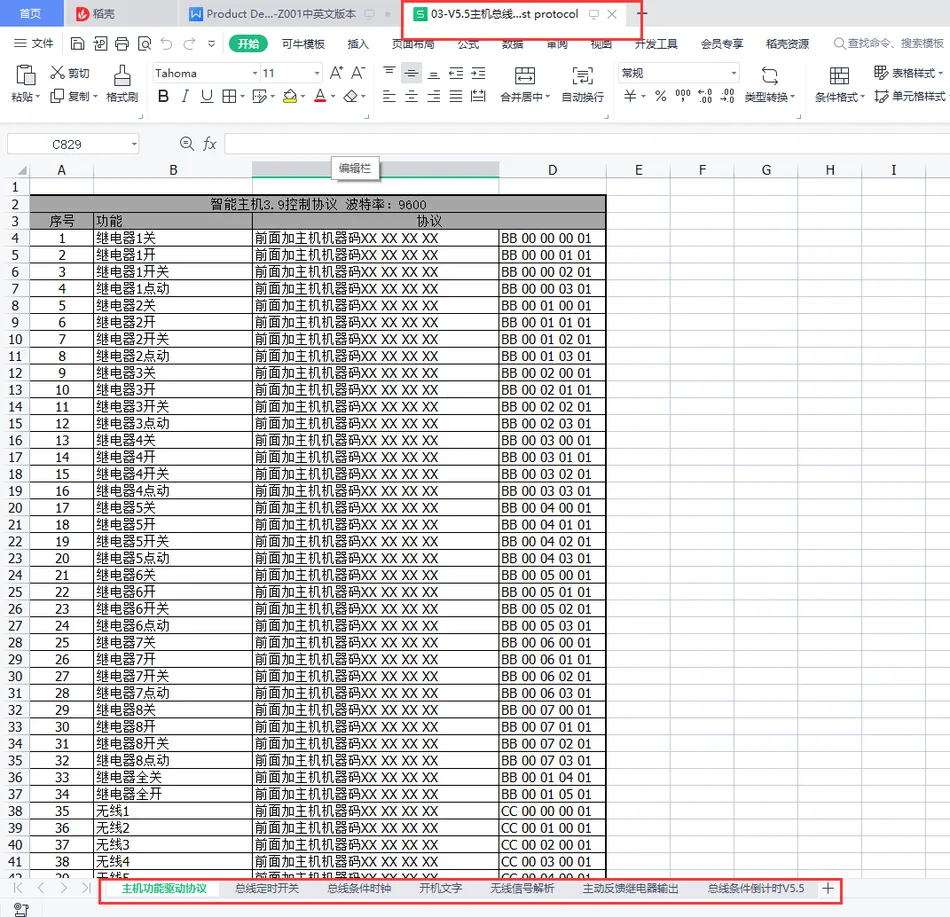
Task: Switch to the Product De... Z001 document tab
Action: click(281, 14)
